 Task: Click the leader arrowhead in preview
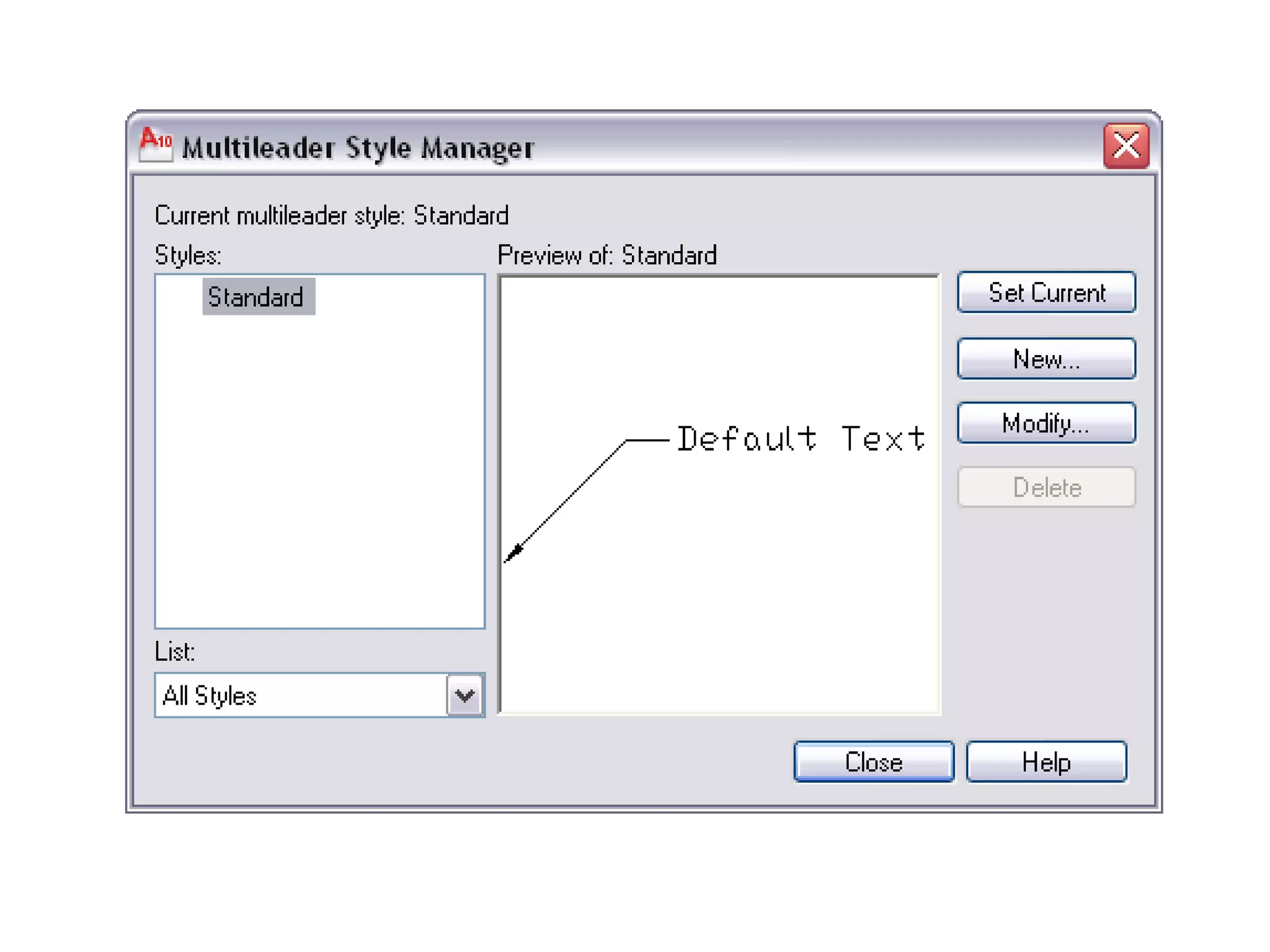514,552
